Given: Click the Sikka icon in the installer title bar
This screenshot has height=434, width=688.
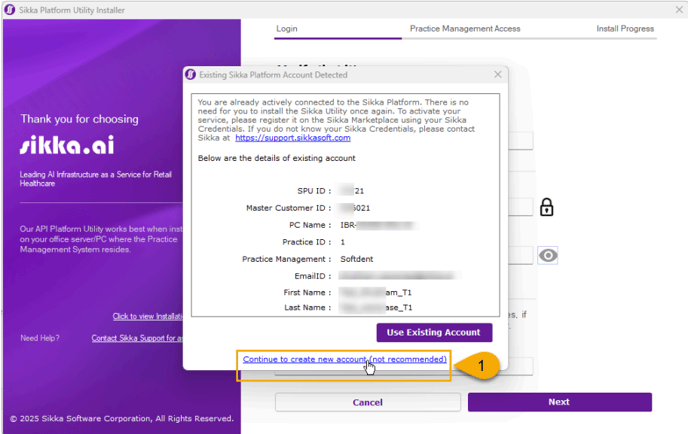Looking at the screenshot, I should point(10,9).
